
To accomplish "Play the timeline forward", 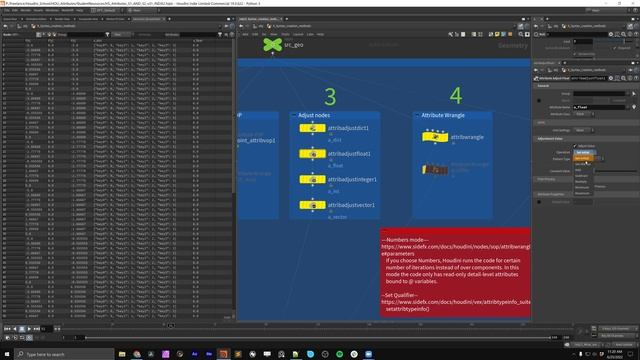I will click(x=29, y=329).
